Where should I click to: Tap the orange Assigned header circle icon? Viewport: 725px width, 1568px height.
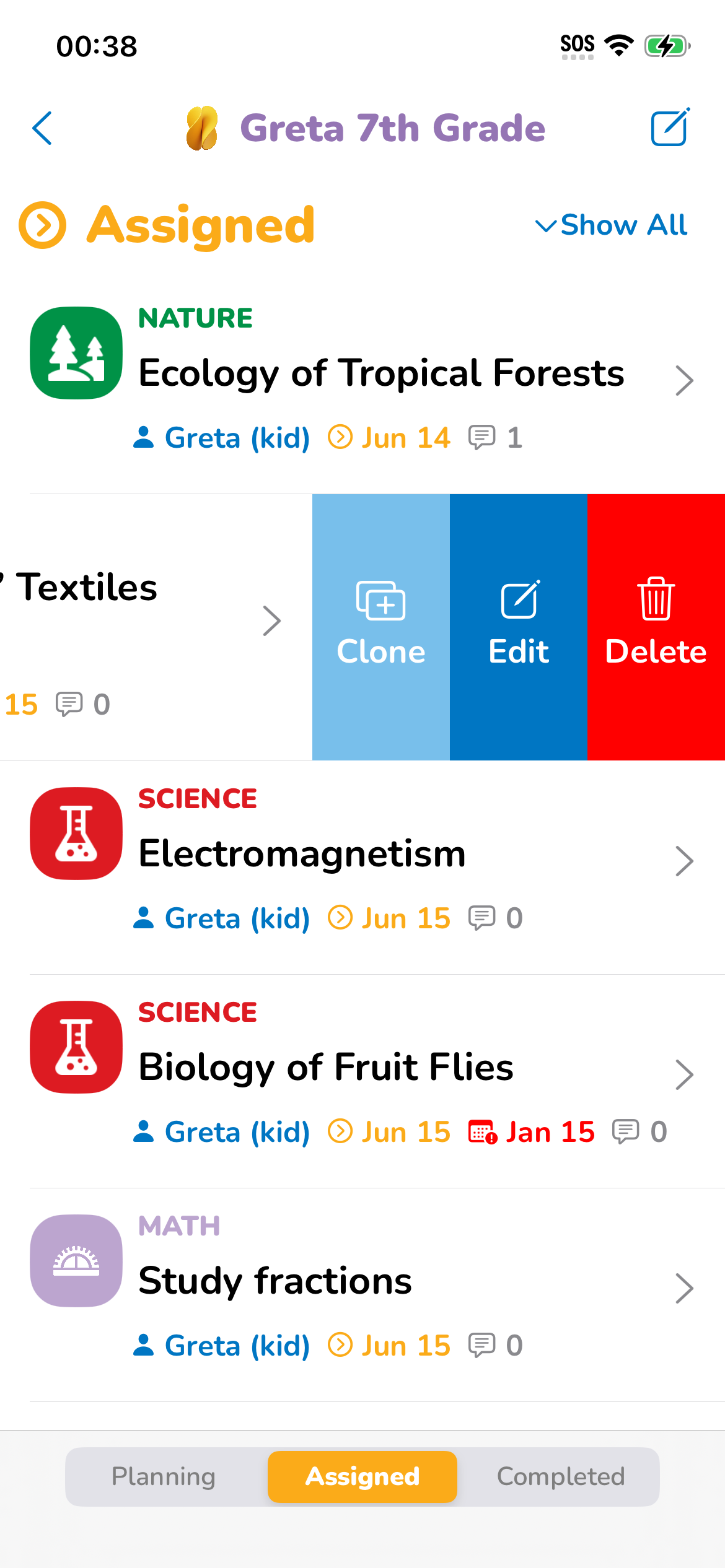tap(42, 225)
